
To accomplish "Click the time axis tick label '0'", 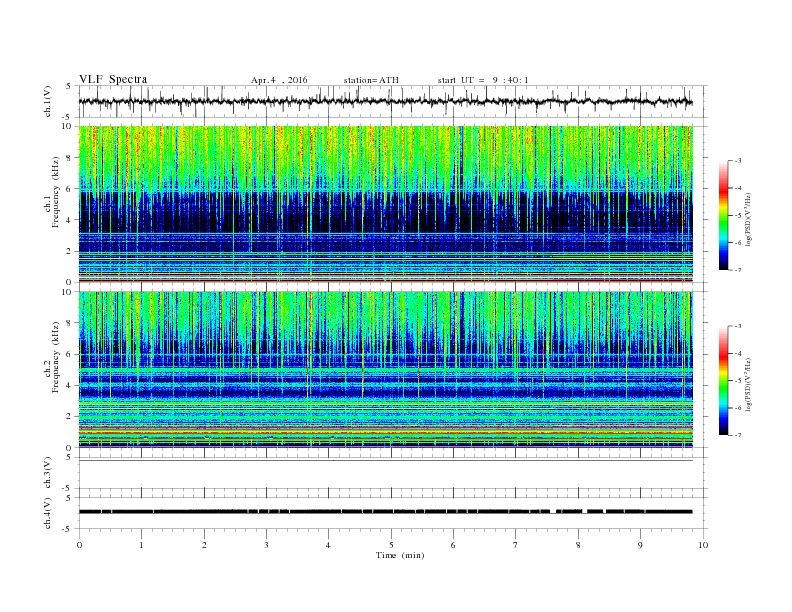I will pos(79,545).
